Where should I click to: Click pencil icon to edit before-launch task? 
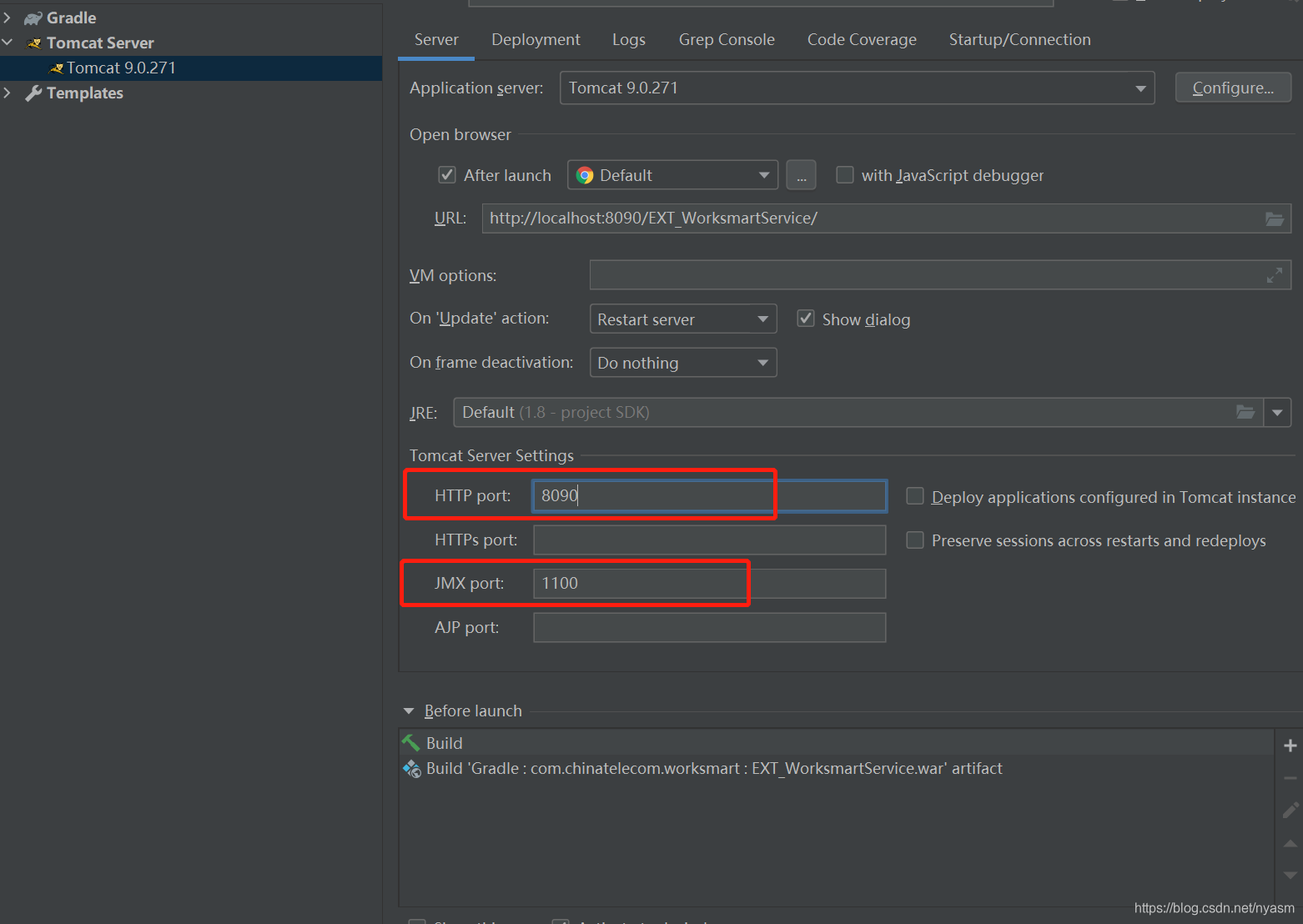tap(1290, 810)
